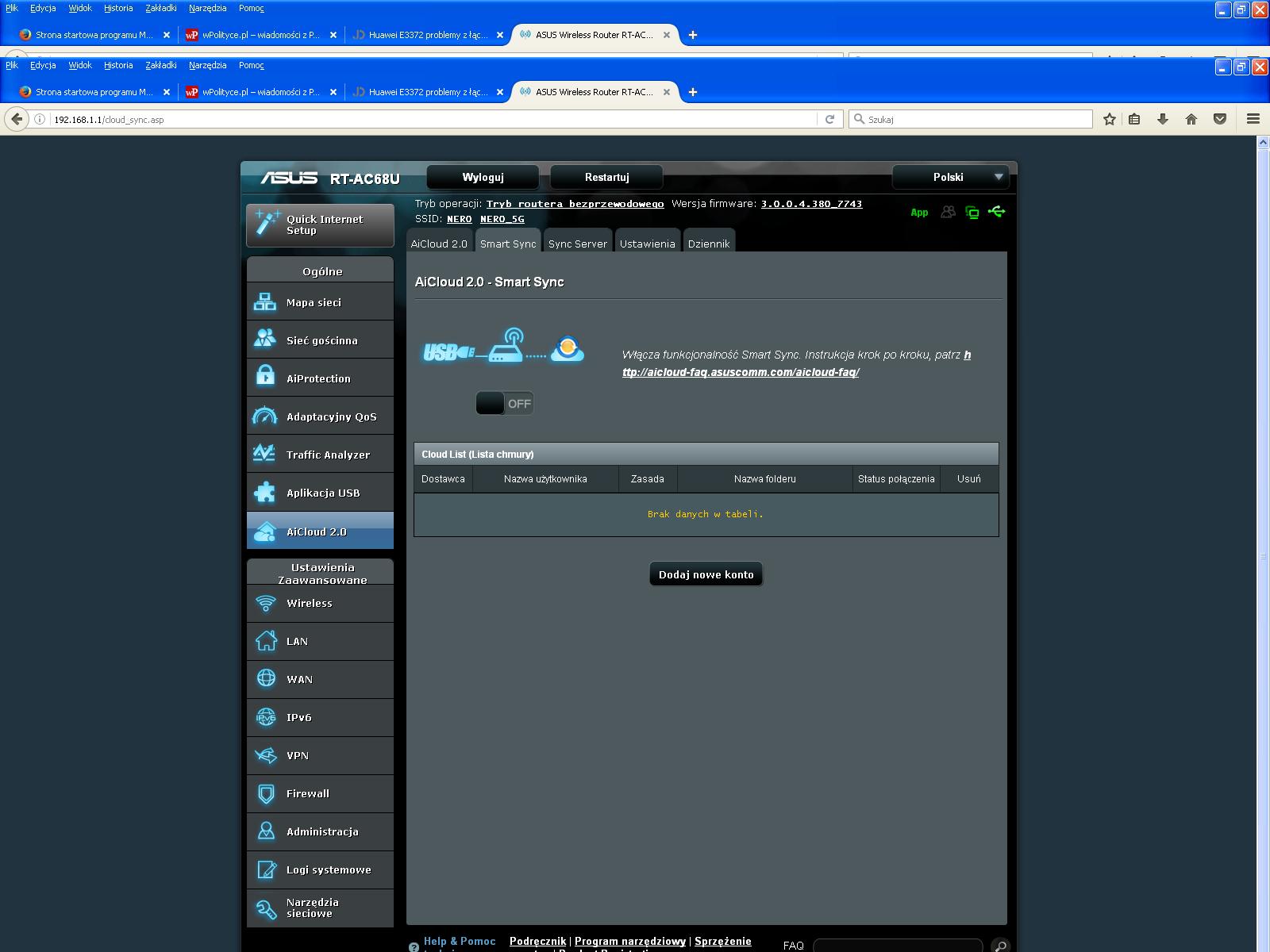Open the aicloud-faq.asuscomm.com link
Viewport: 1270px width, 952px height.
pos(741,372)
